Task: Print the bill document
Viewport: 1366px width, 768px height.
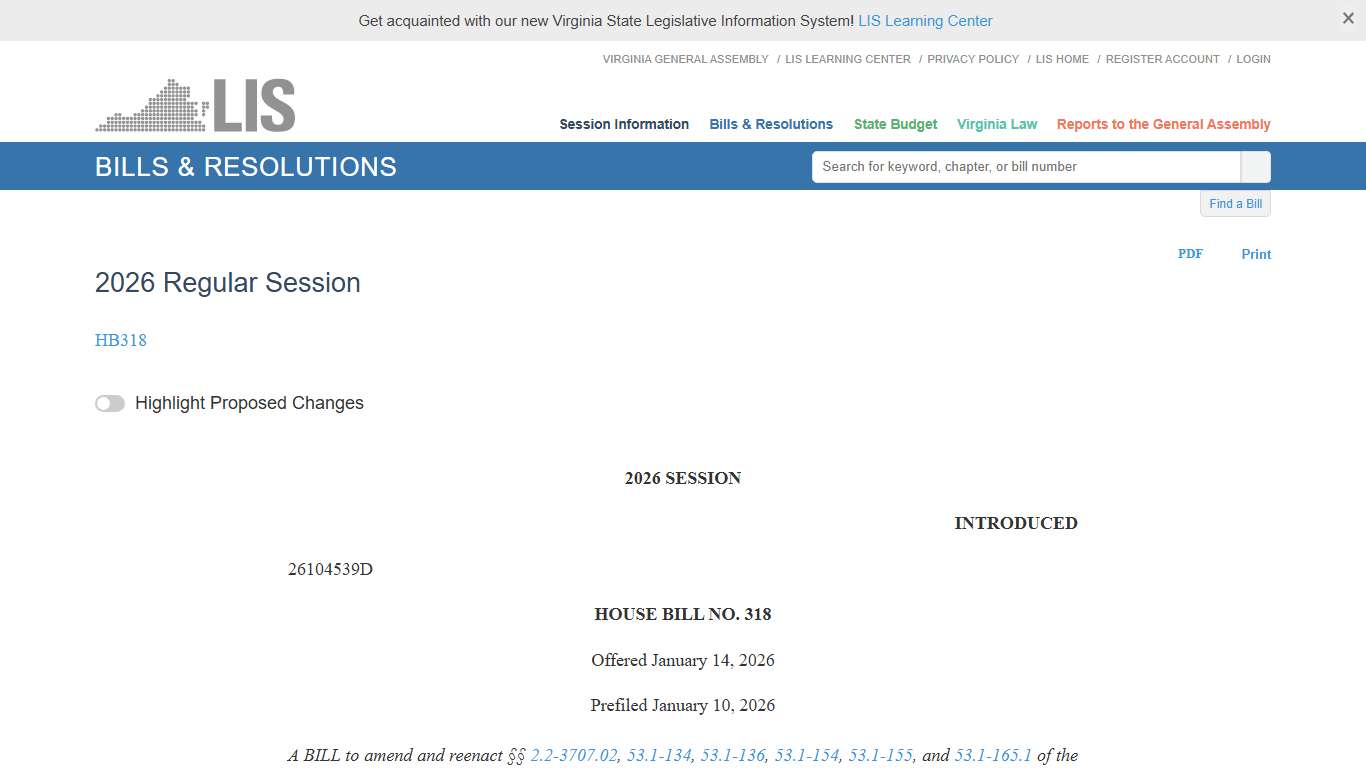Action: (1256, 254)
